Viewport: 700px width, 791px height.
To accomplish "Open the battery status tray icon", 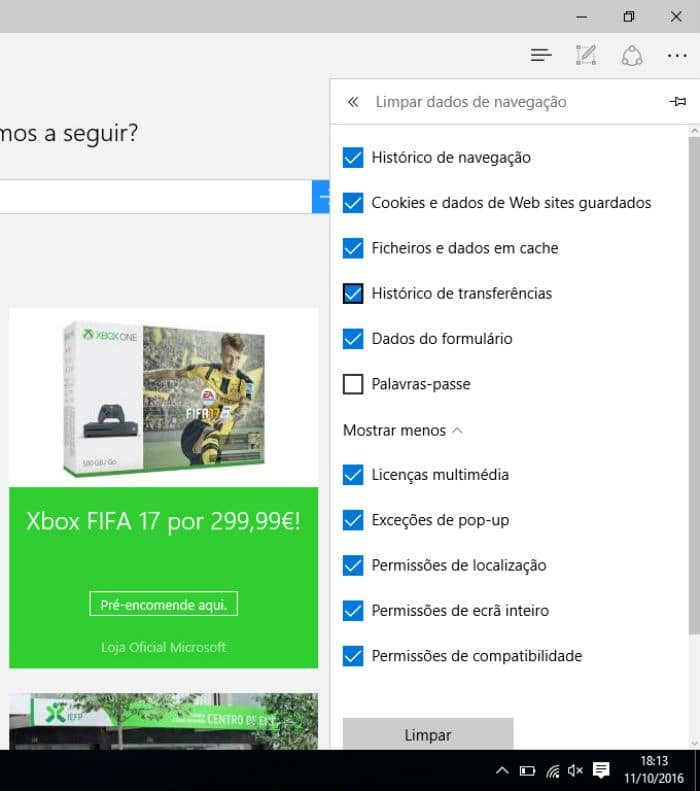I will (x=528, y=771).
